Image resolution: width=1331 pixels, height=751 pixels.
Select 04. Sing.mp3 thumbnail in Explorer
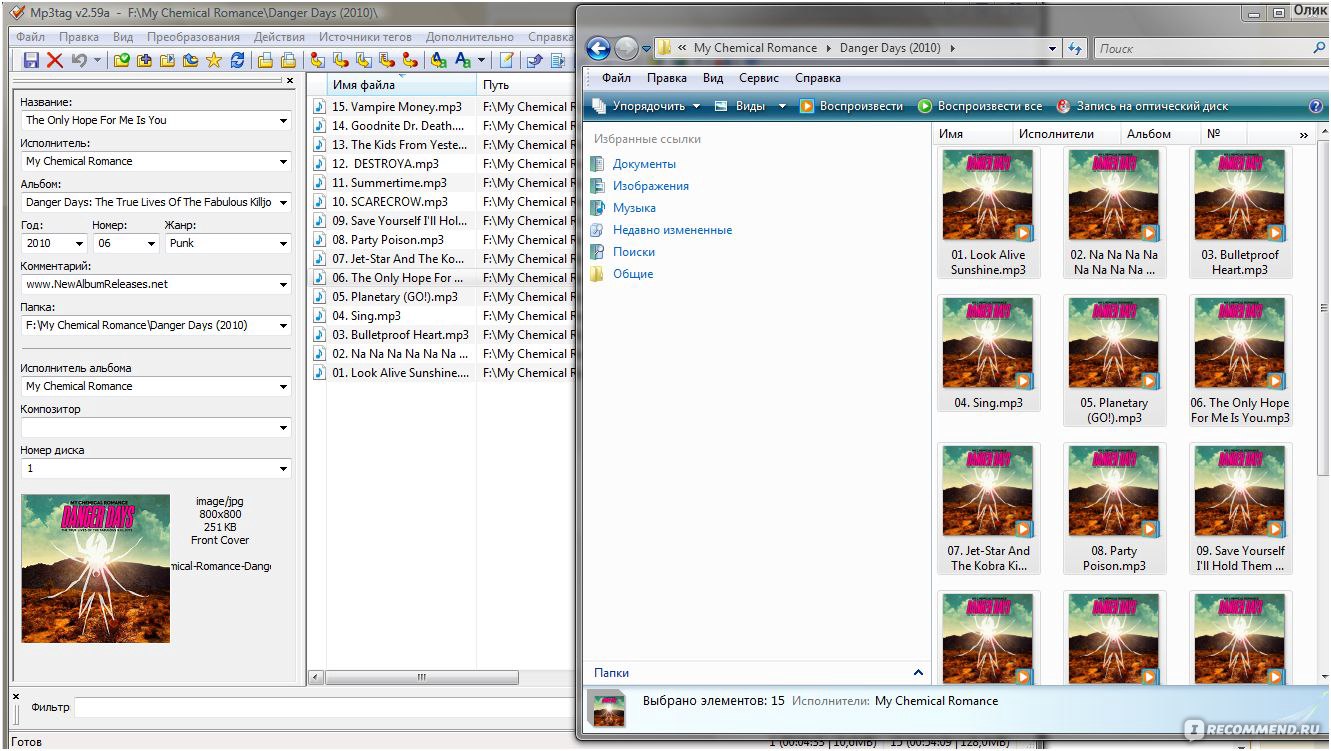click(x=988, y=353)
